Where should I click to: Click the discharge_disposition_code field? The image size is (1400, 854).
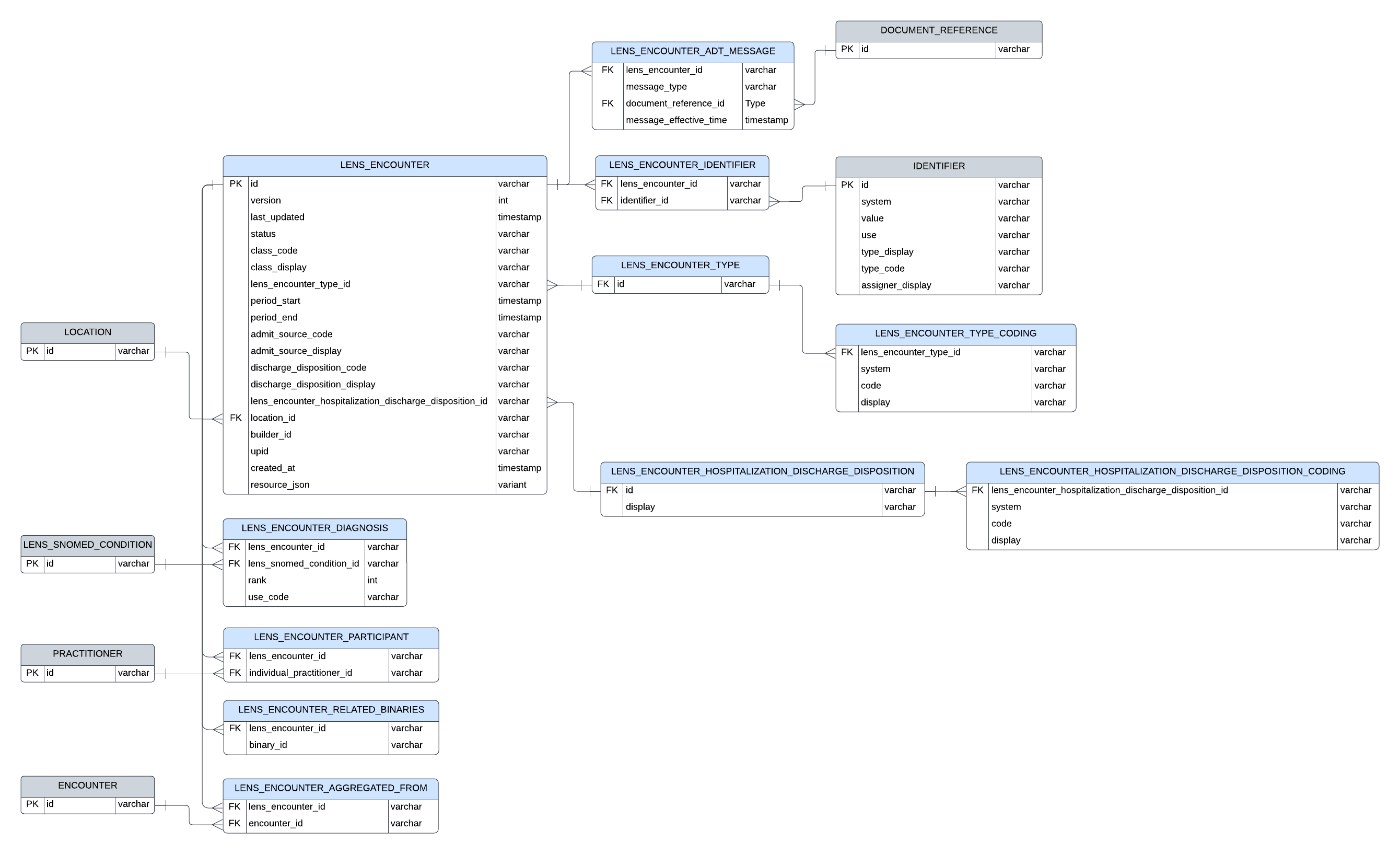(308, 368)
